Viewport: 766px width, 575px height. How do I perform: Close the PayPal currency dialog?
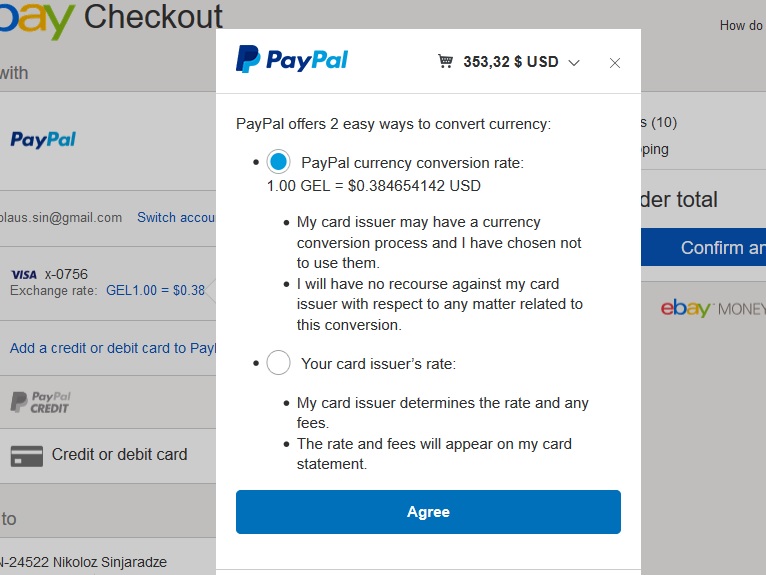(615, 63)
